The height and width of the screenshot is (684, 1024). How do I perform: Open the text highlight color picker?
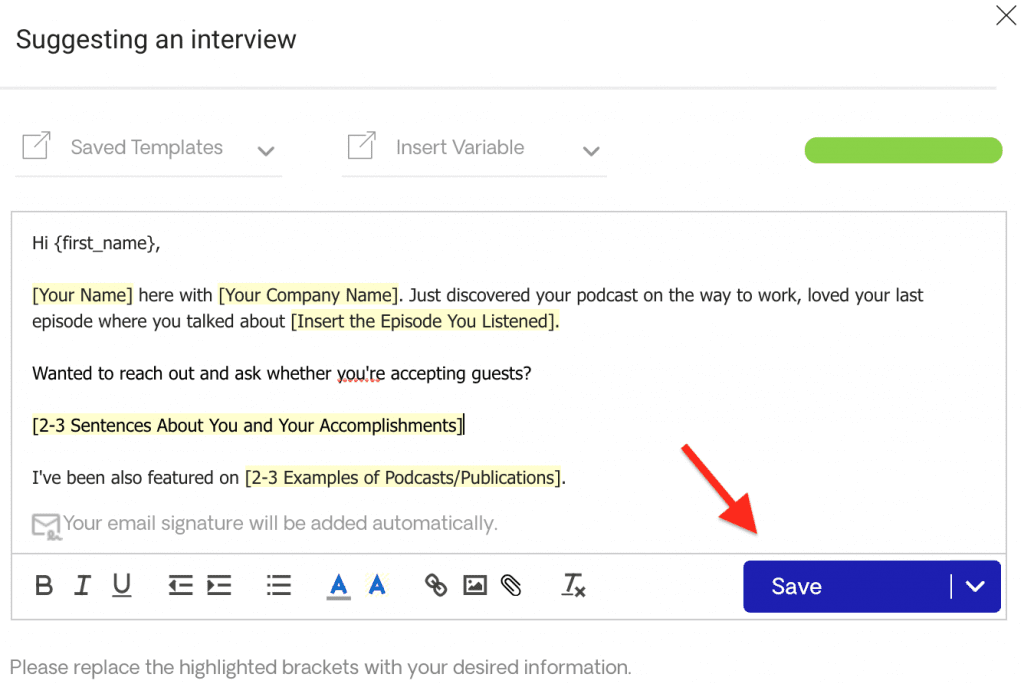(377, 585)
